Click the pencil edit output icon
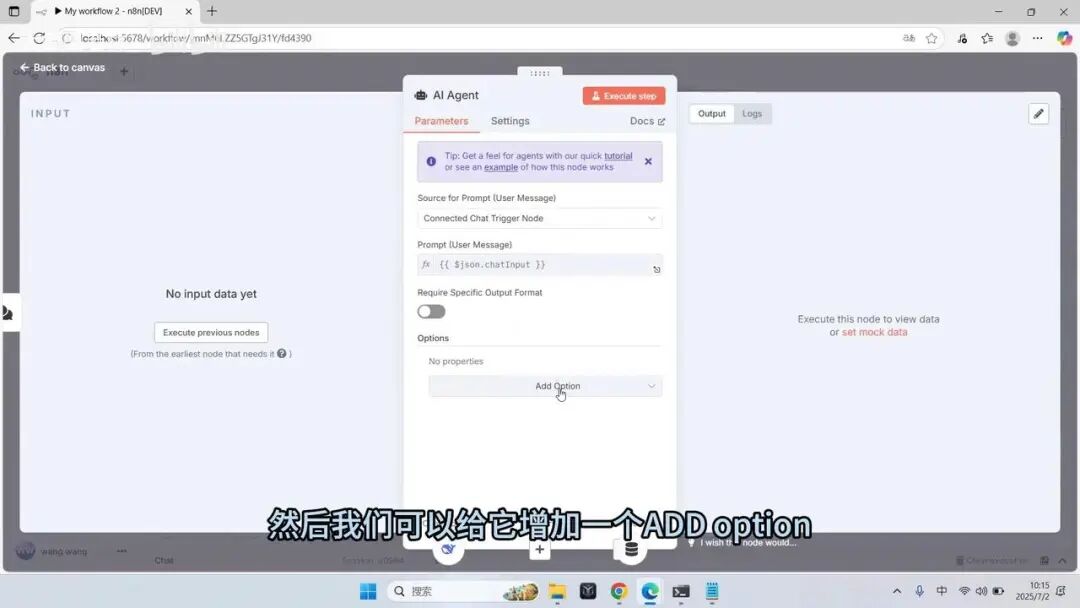 (1038, 114)
